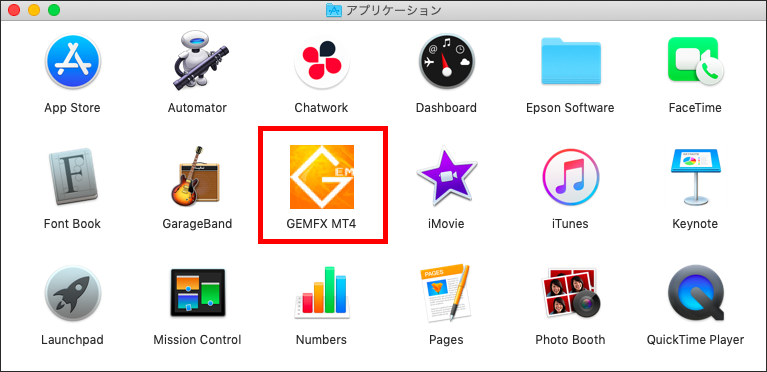Click the アプリケーション folder title icon
767x372 pixels.
(334, 10)
